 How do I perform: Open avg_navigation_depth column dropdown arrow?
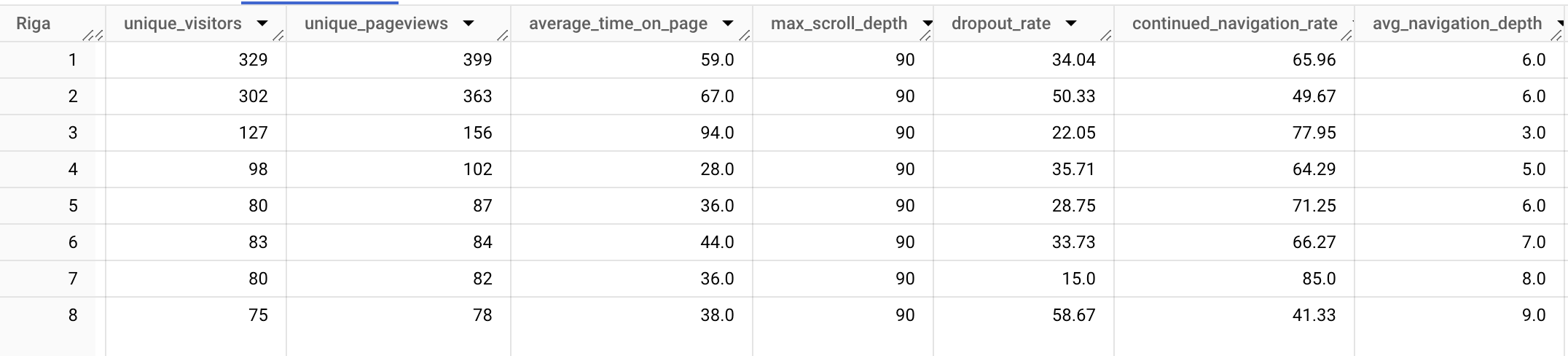pos(1559,24)
